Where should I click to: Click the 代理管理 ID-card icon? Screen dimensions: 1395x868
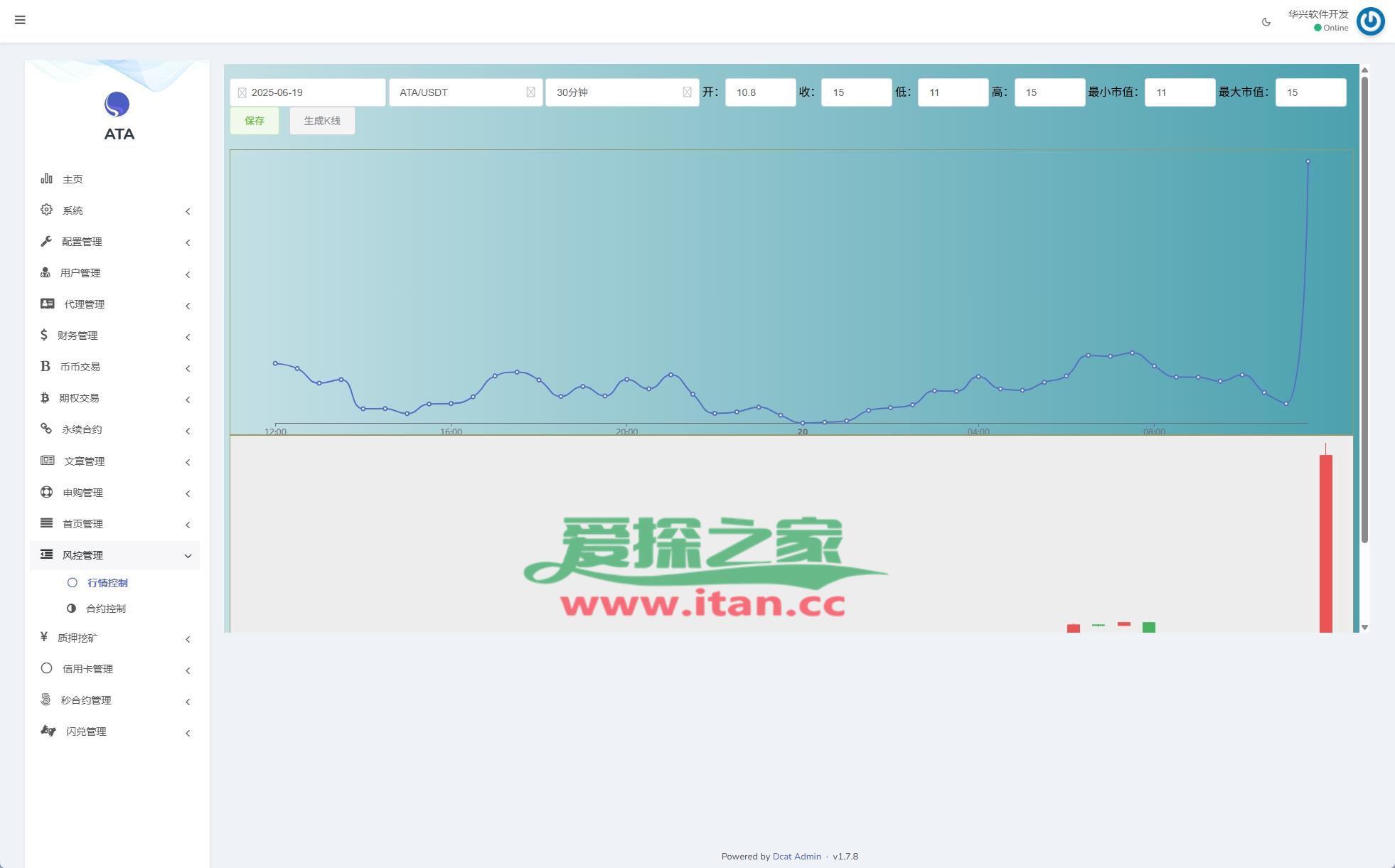pyautogui.click(x=48, y=304)
